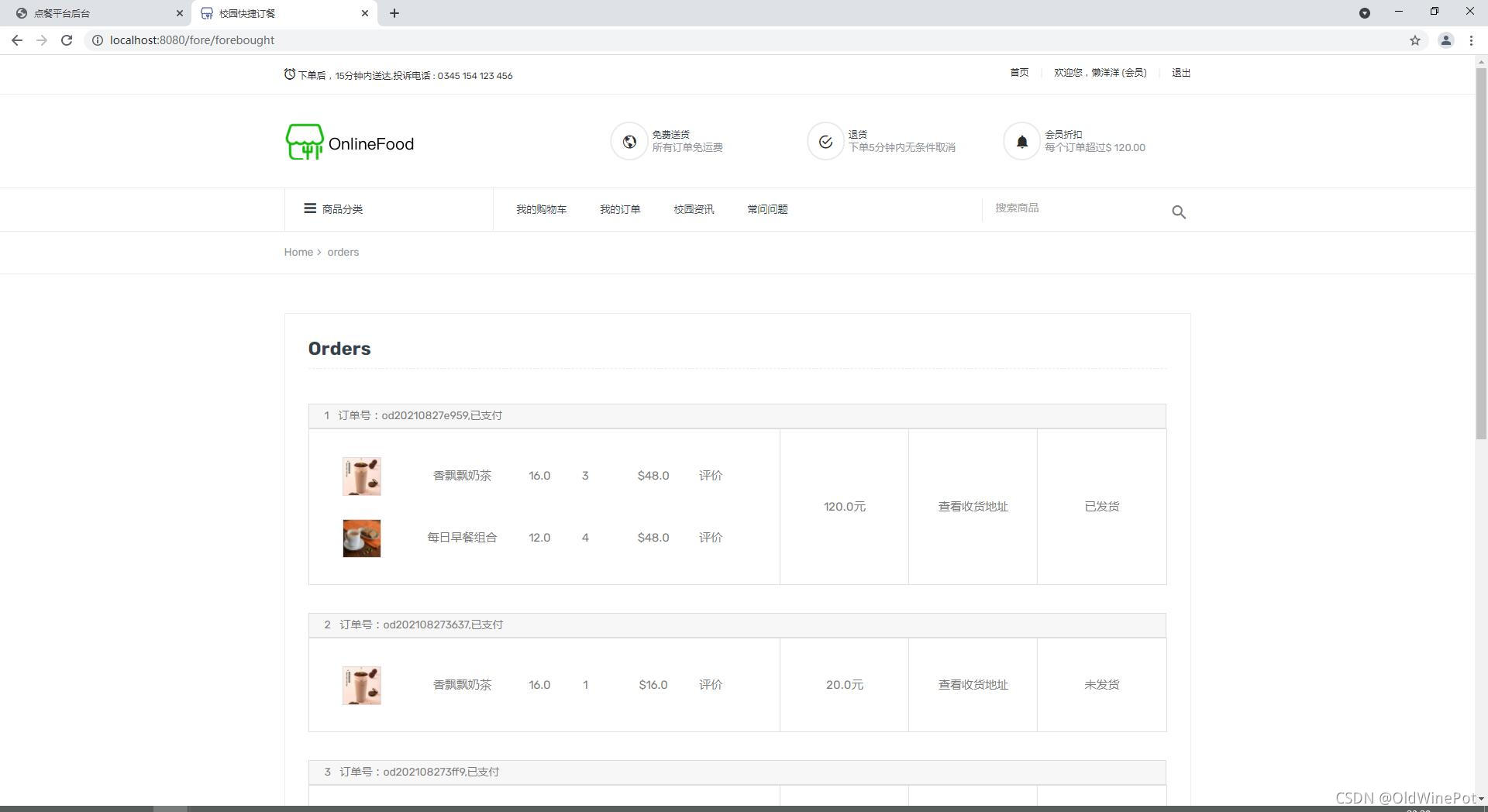Click the scrollbar up arrow

(x=1481, y=61)
